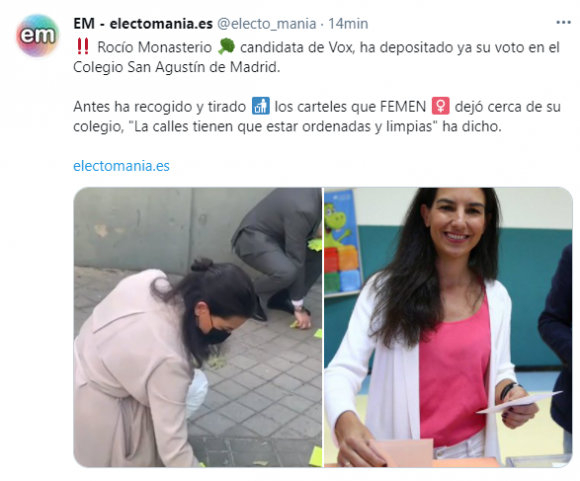Open the @electo_mania handle

pos(266,24)
